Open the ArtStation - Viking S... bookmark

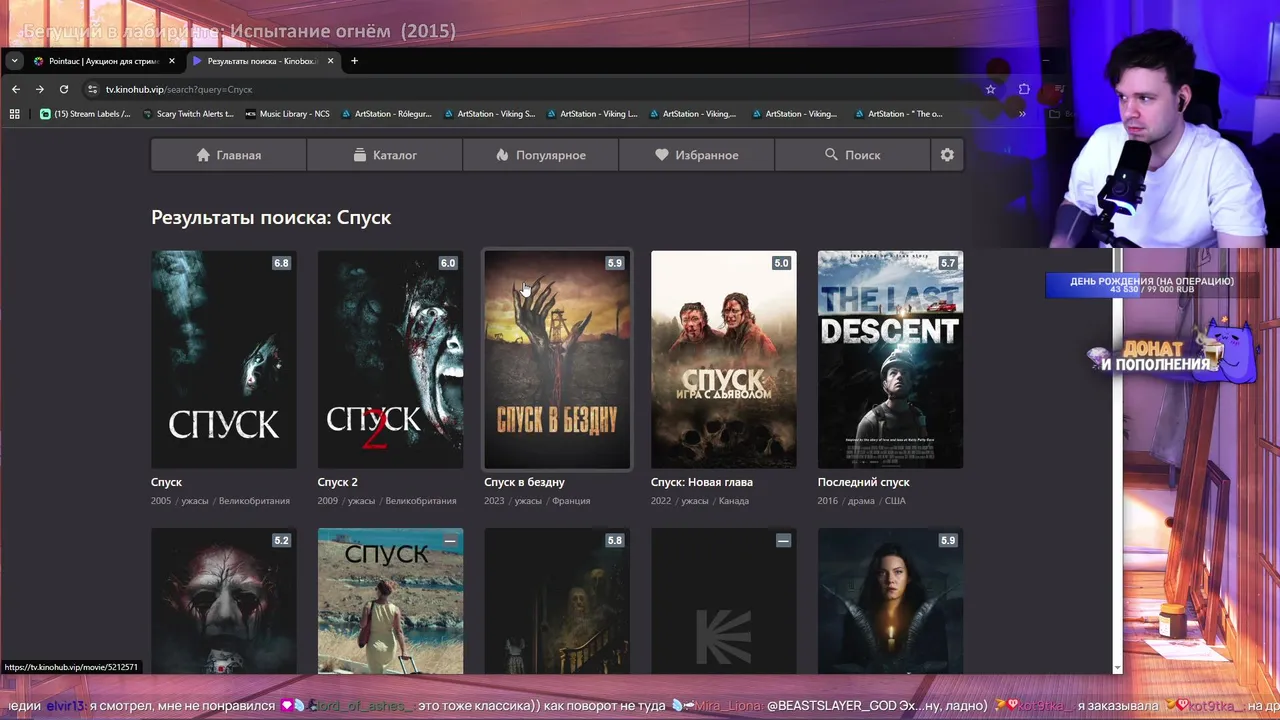[x=490, y=114]
